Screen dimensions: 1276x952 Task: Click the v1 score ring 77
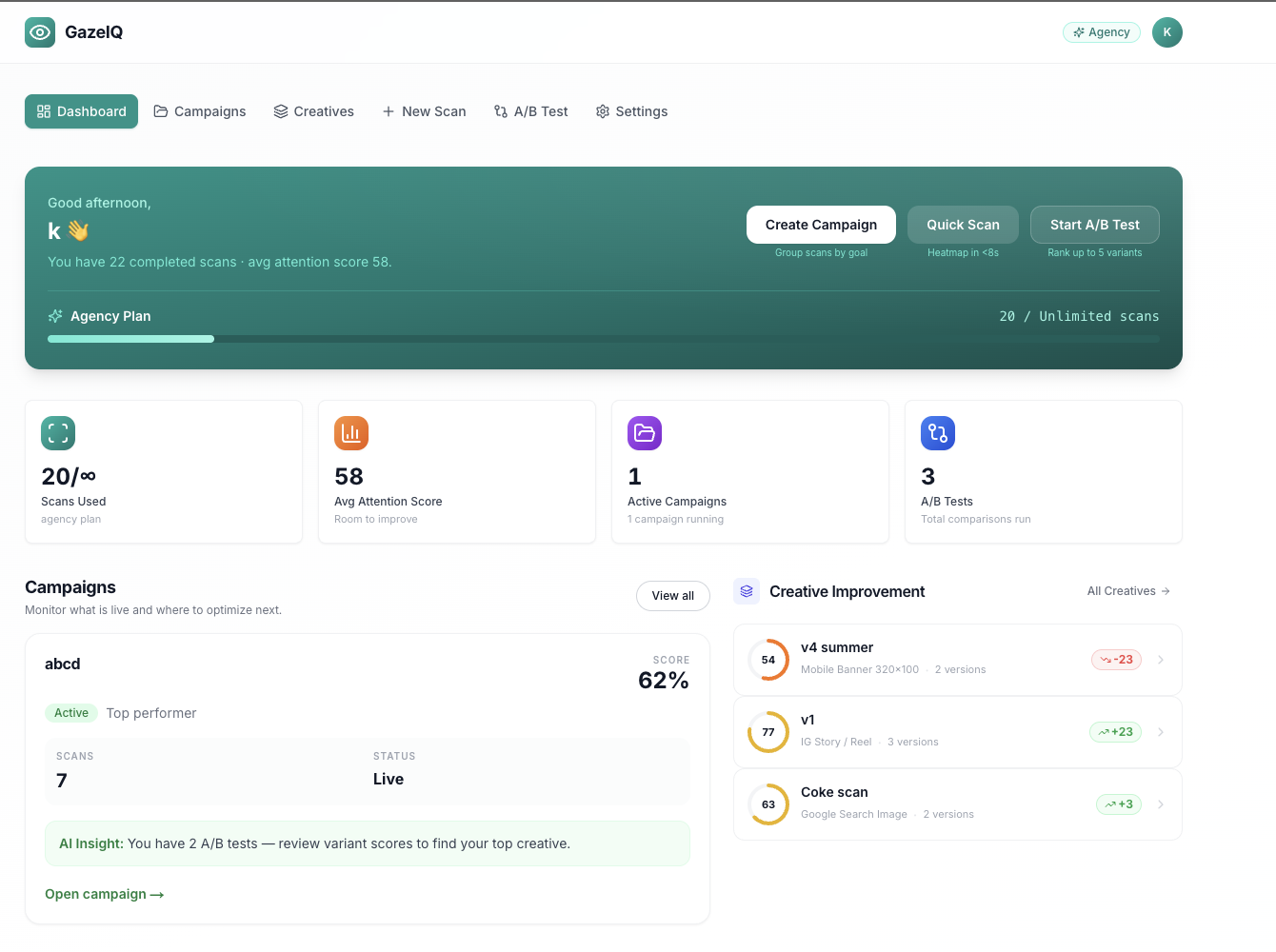(768, 732)
